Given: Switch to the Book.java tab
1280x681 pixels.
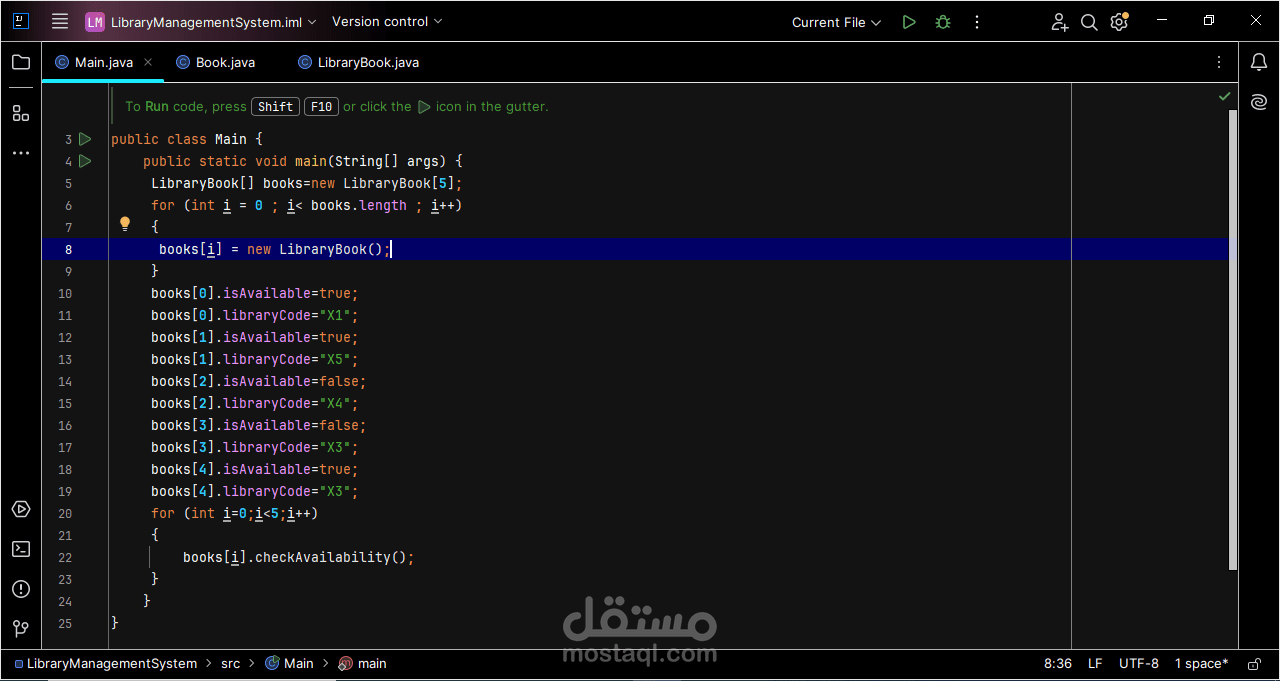Looking at the screenshot, I should pos(216,62).
